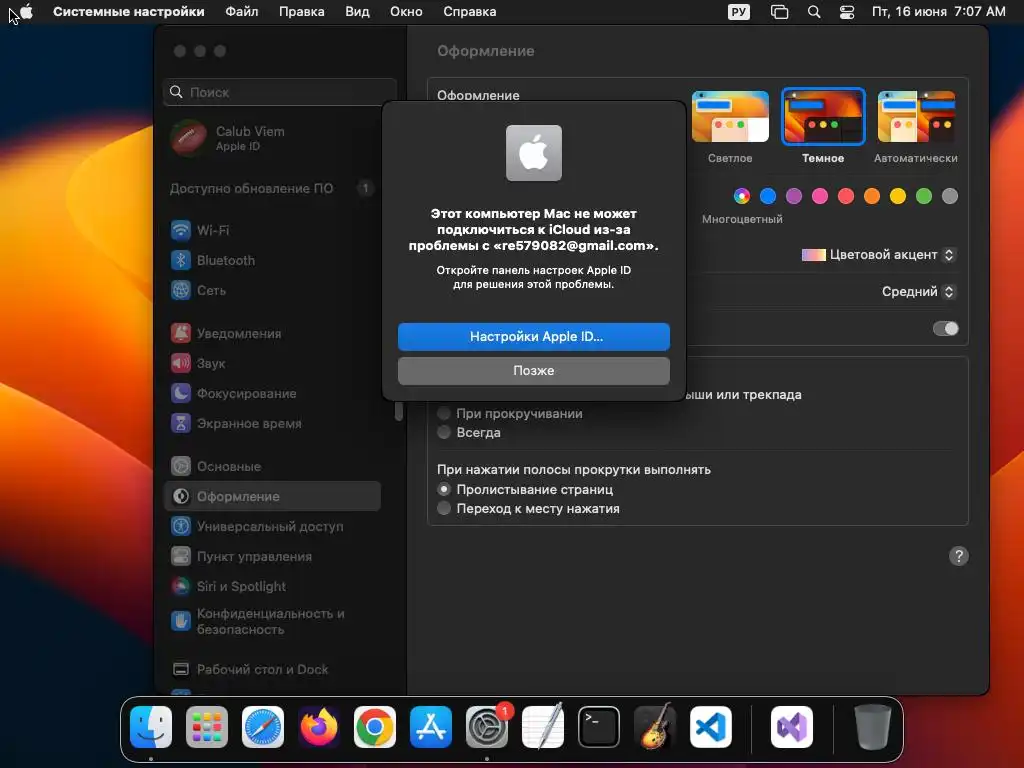Open Launchpad from the Dock

pos(207,727)
